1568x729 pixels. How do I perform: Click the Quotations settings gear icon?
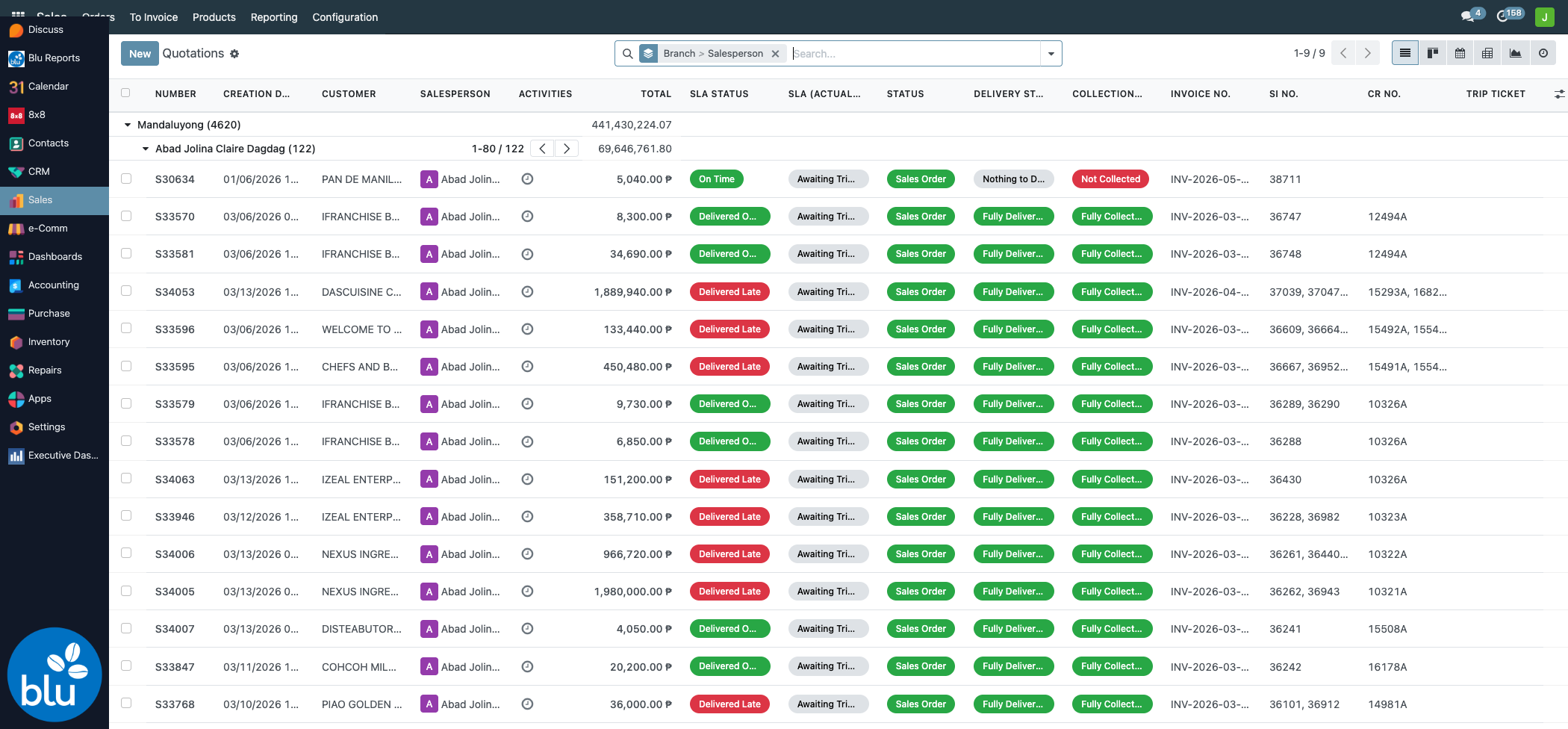point(234,54)
